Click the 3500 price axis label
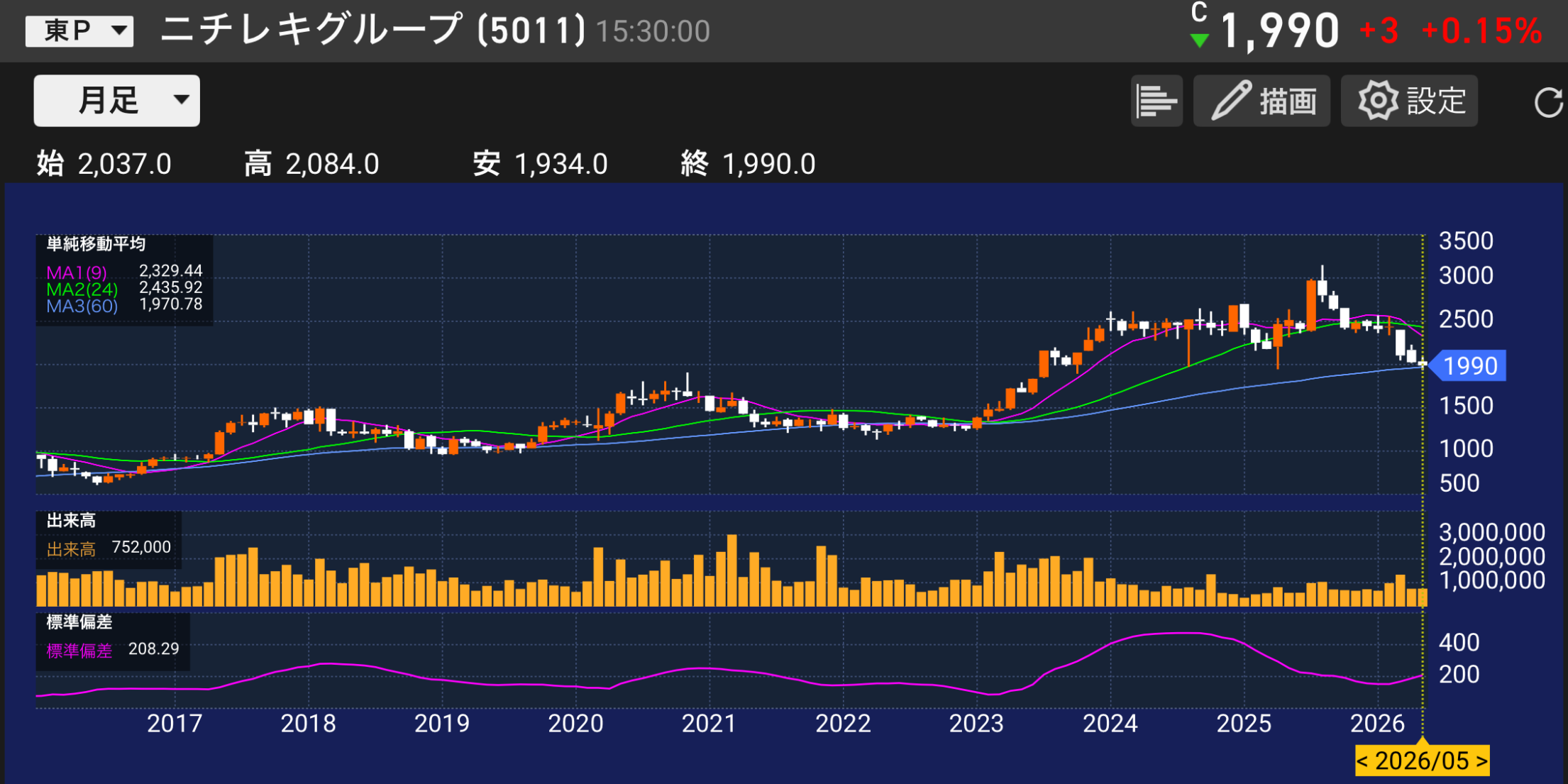Viewport: 1568px width, 784px height. (1466, 241)
